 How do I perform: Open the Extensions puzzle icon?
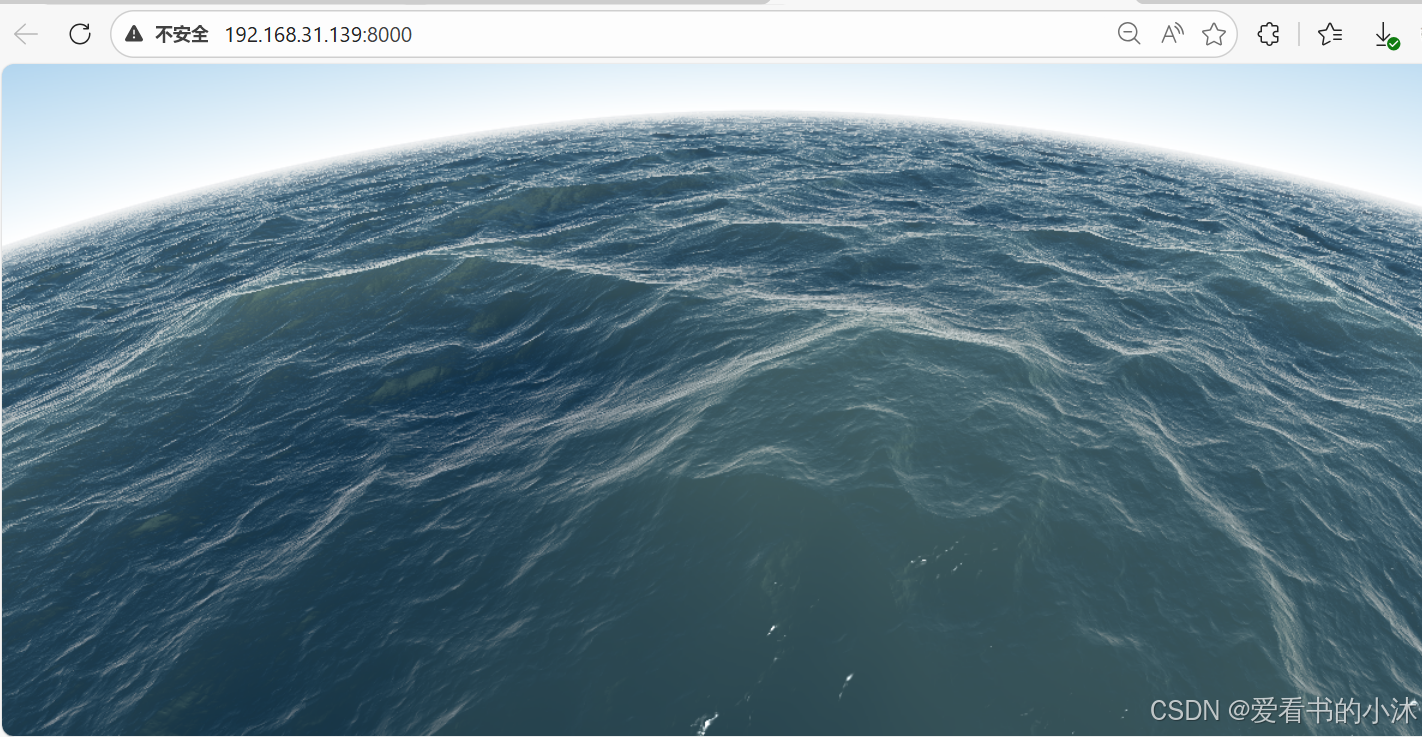pyautogui.click(x=1268, y=34)
